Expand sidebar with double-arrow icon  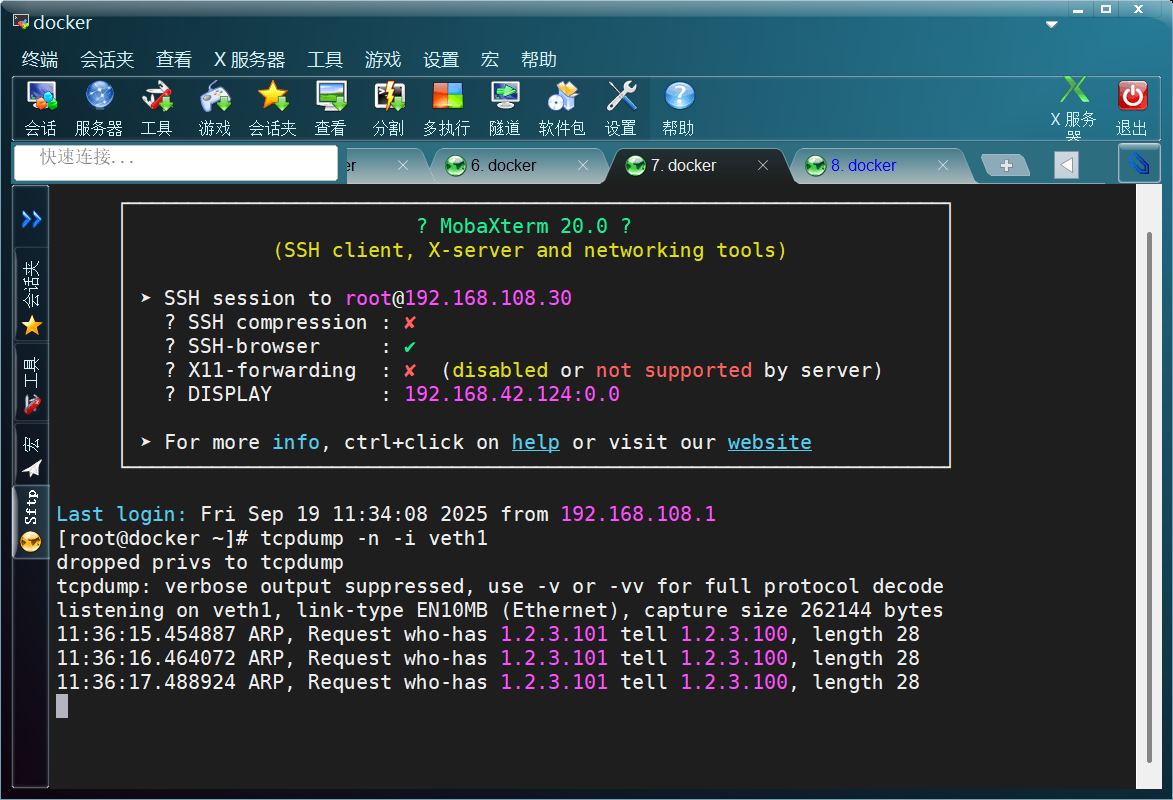coord(31,219)
